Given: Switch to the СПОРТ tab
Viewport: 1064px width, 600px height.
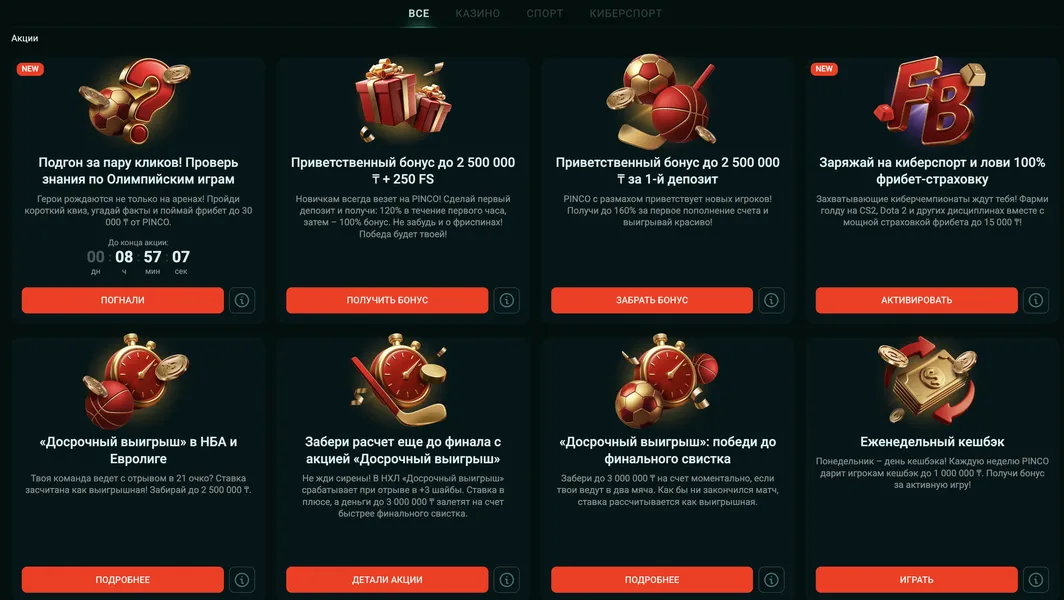Looking at the screenshot, I should [x=545, y=13].
